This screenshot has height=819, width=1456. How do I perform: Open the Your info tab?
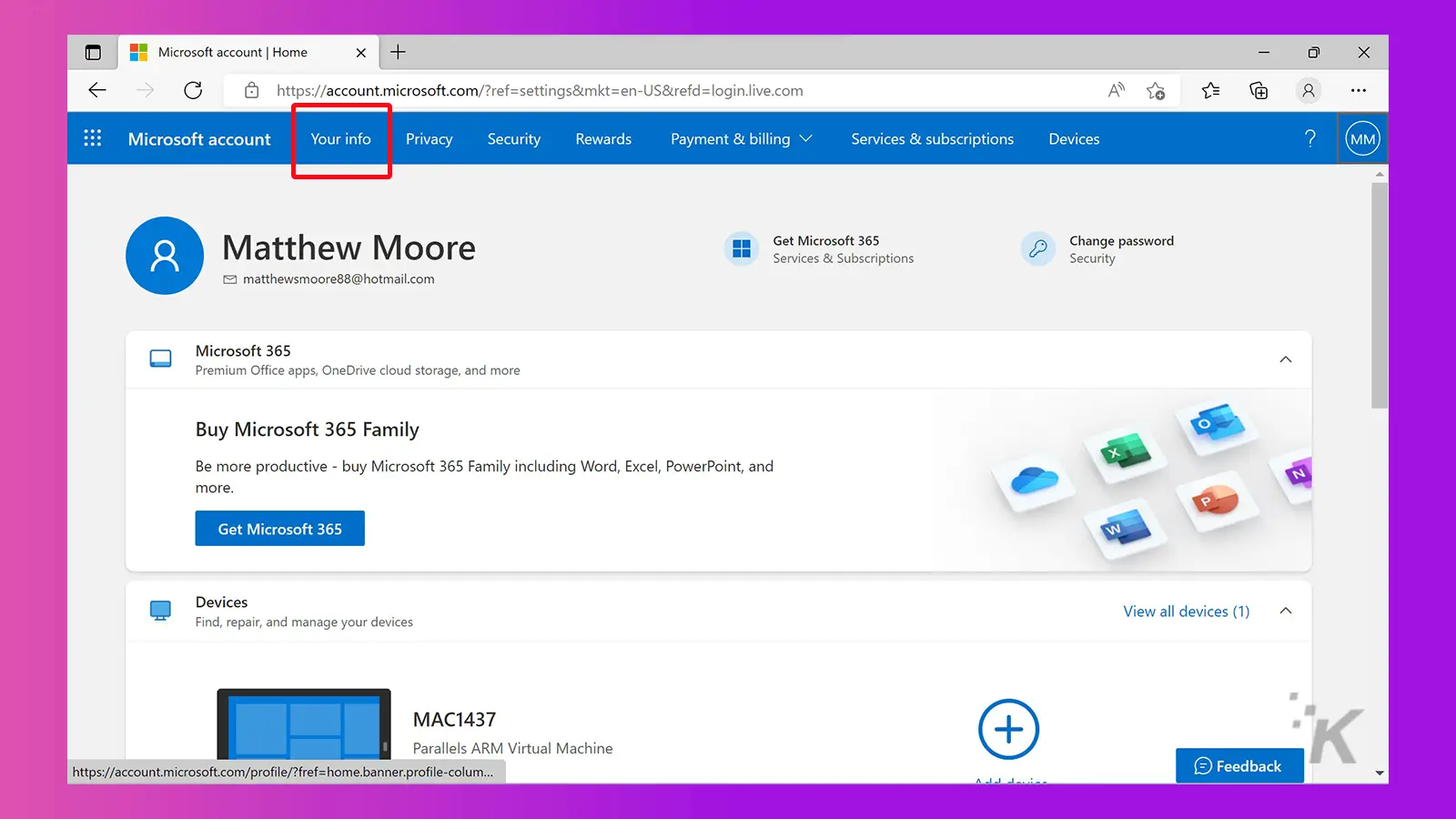341,139
